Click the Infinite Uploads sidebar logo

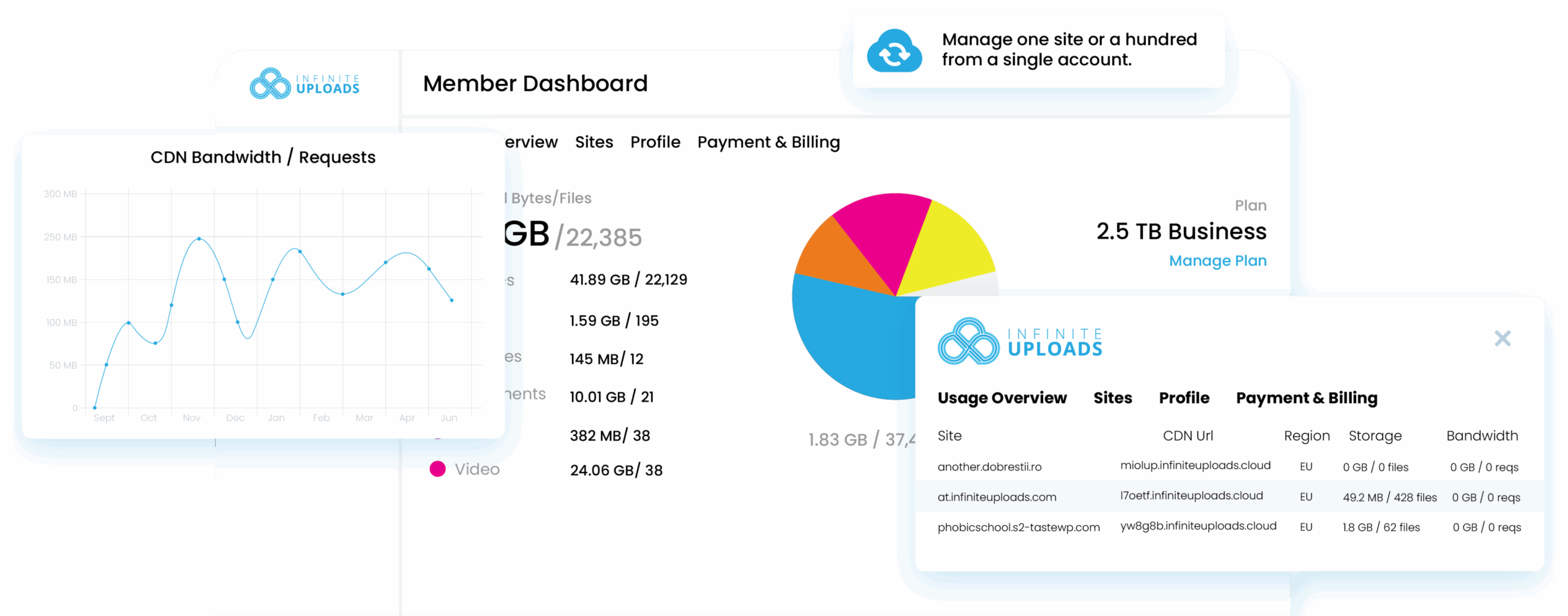(304, 83)
